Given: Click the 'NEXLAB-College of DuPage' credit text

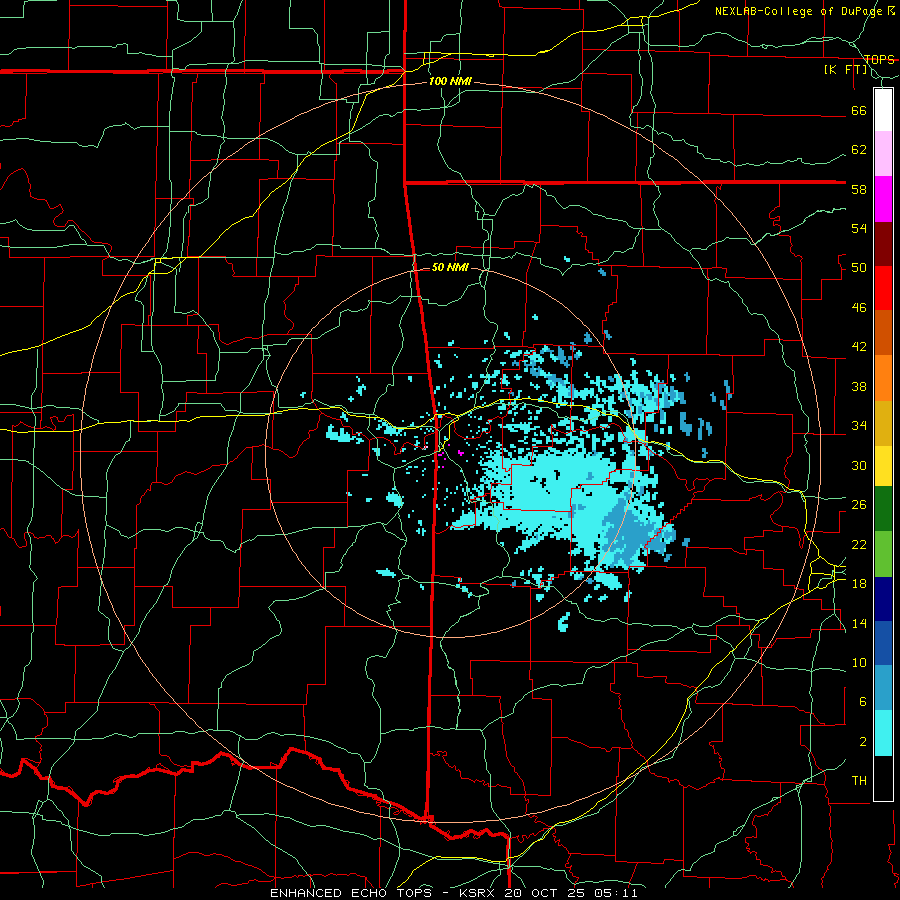Looking at the screenshot, I should (798, 11).
